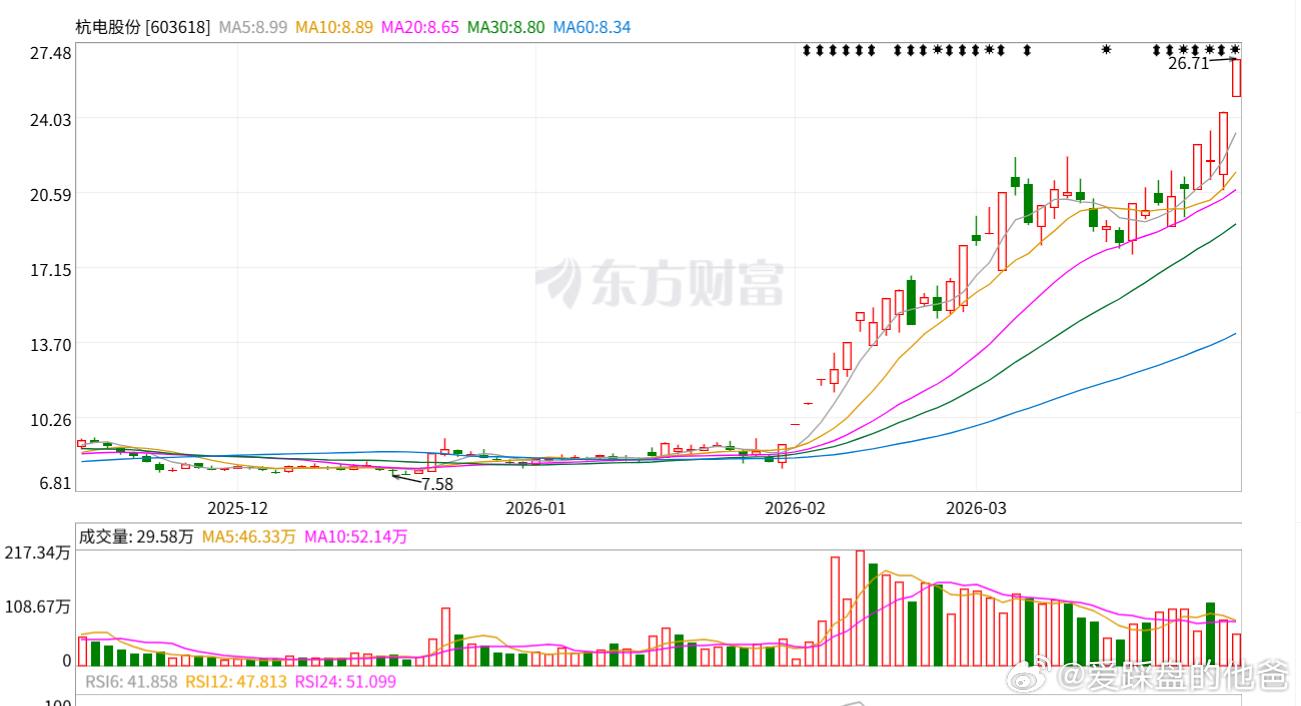
Task: Select the MA60:8.34 indicator label
Action: tap(592, 27)
